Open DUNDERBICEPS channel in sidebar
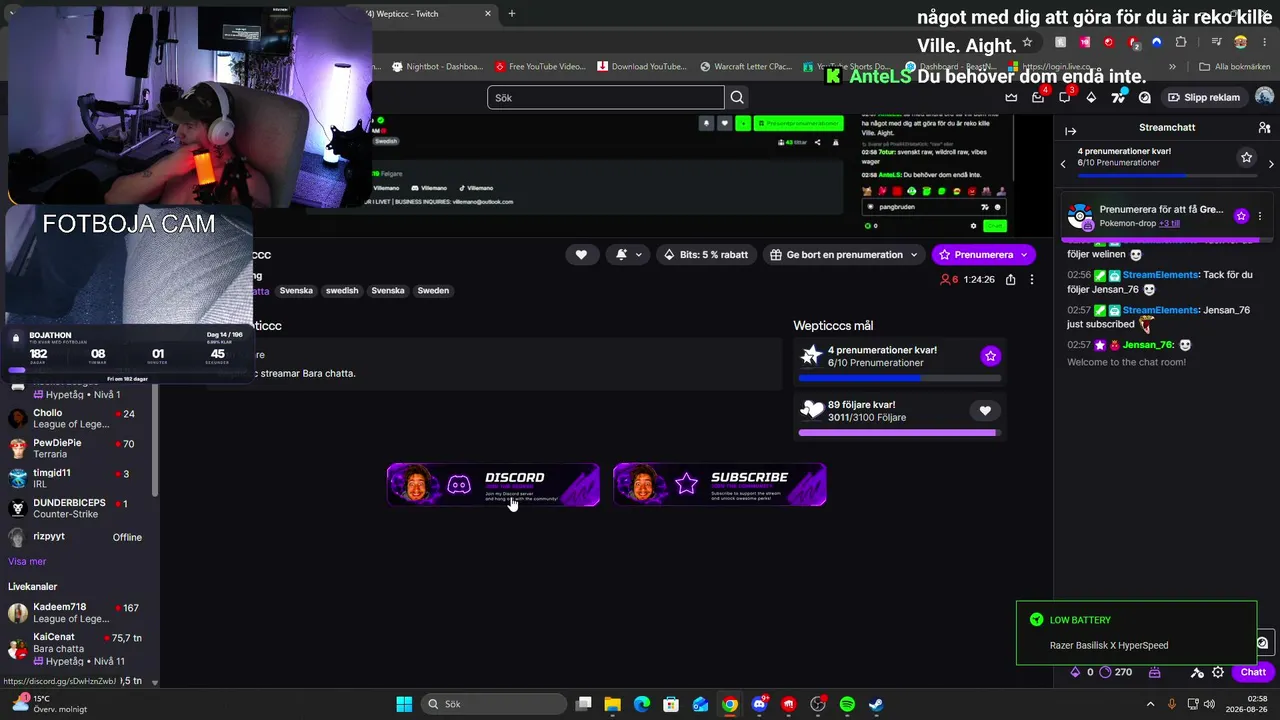Image resolution: width=1280 pixels, height=720 pixels. click(76, 509)
